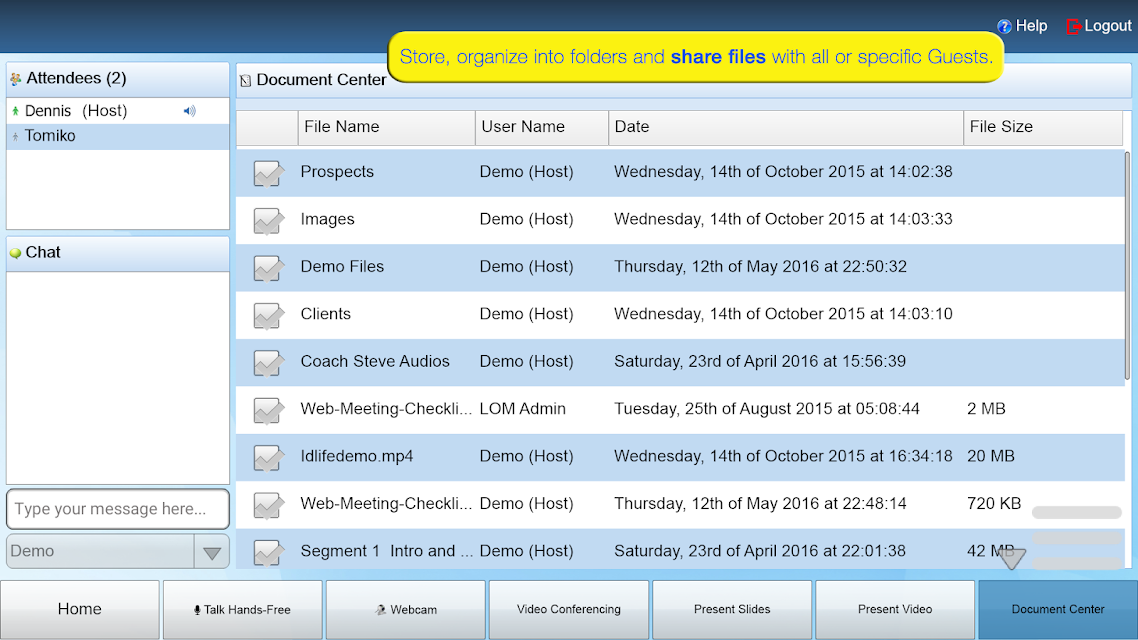Click the Help question mark icon
This screenshot has width=1138, height=640.
point(1004,27)
